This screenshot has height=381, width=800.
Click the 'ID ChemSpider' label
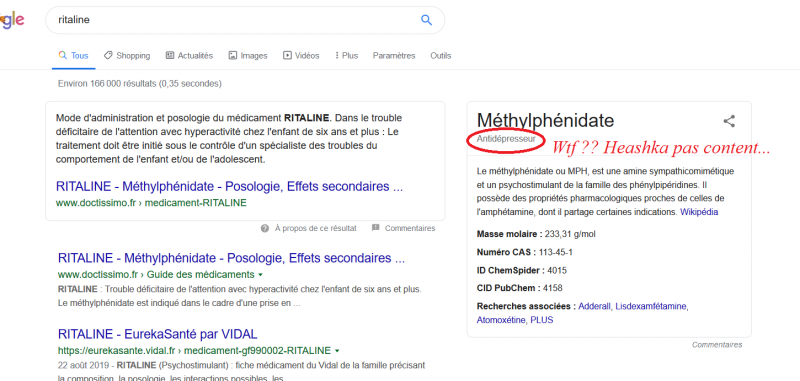[x=511, y=270]
